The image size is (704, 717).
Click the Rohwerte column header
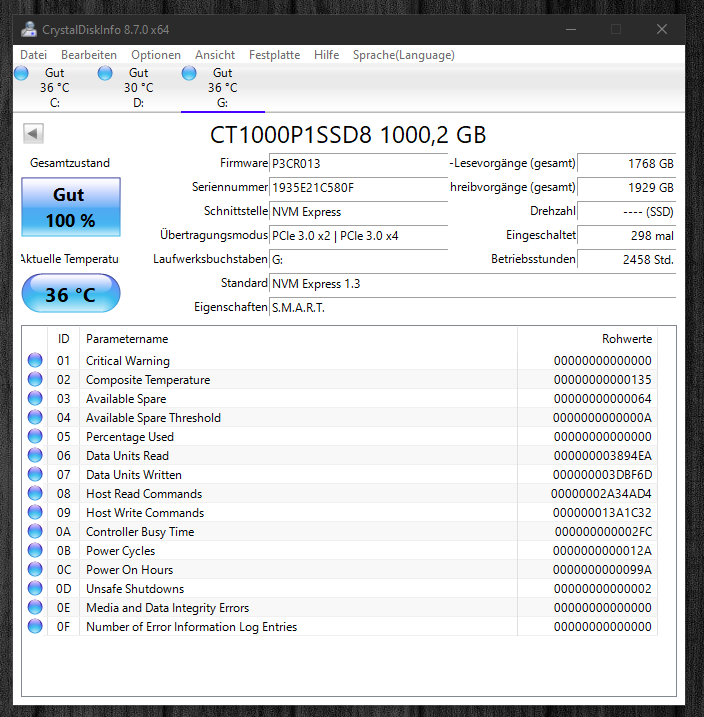tap(587, 339)
